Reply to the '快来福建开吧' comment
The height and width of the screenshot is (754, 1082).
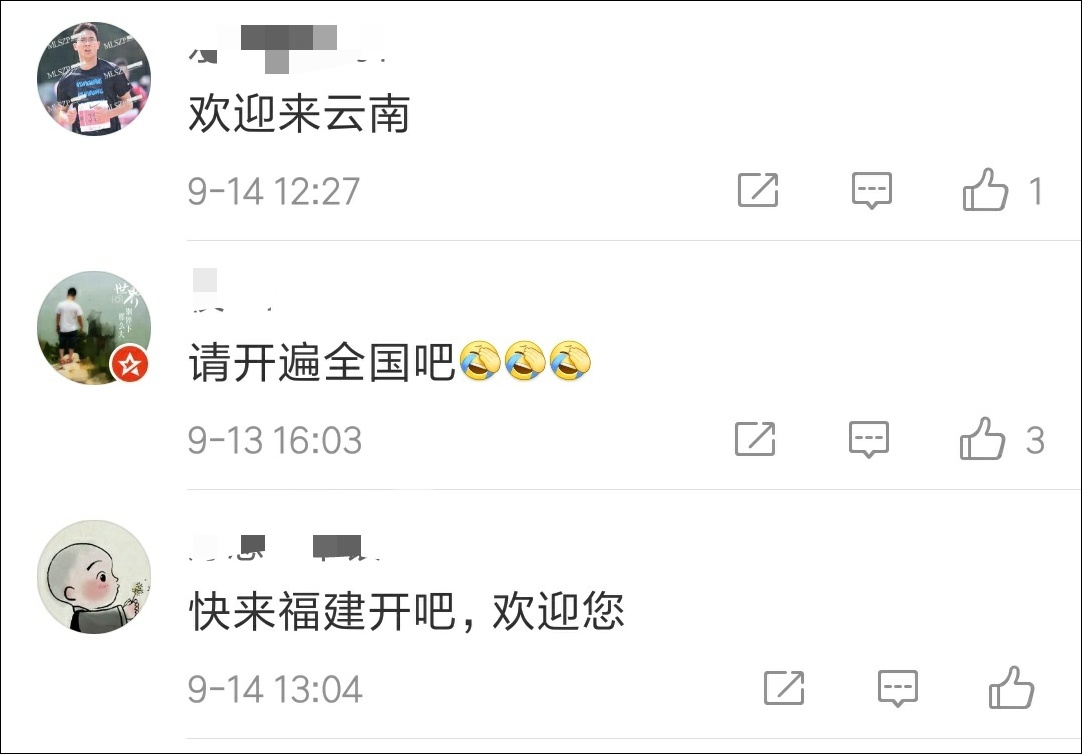898,688
